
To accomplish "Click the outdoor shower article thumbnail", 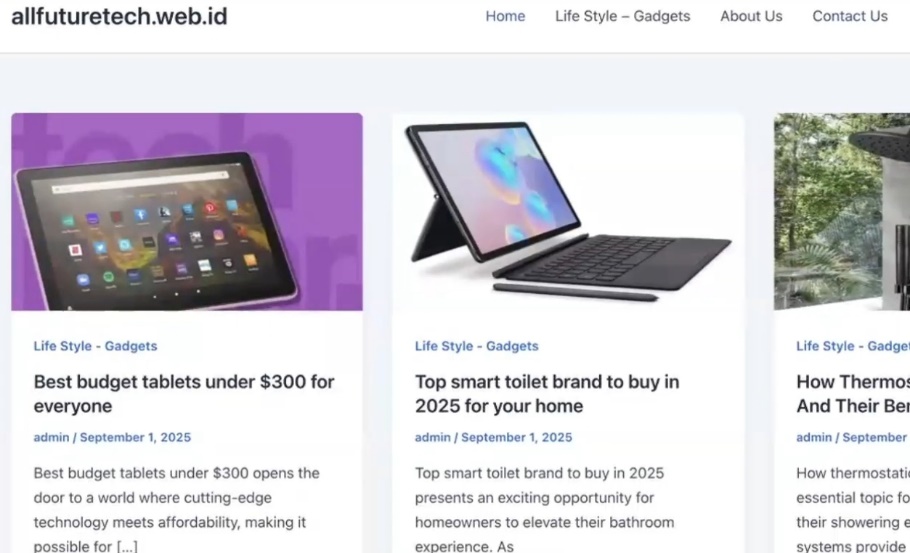I will [x=842, y=212].
